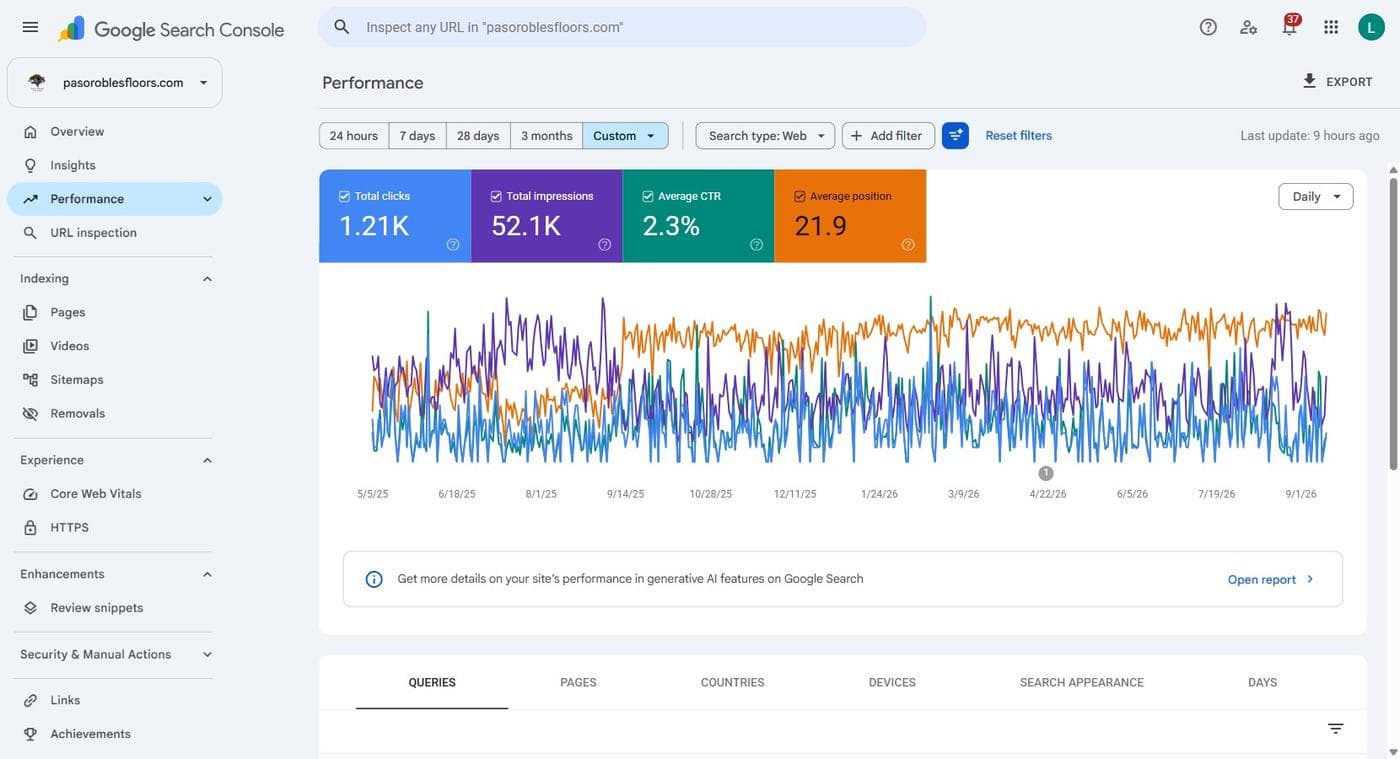Click help icon on Average position card
The width and height of the screenshot is (1400, 759).
(908, 244)
